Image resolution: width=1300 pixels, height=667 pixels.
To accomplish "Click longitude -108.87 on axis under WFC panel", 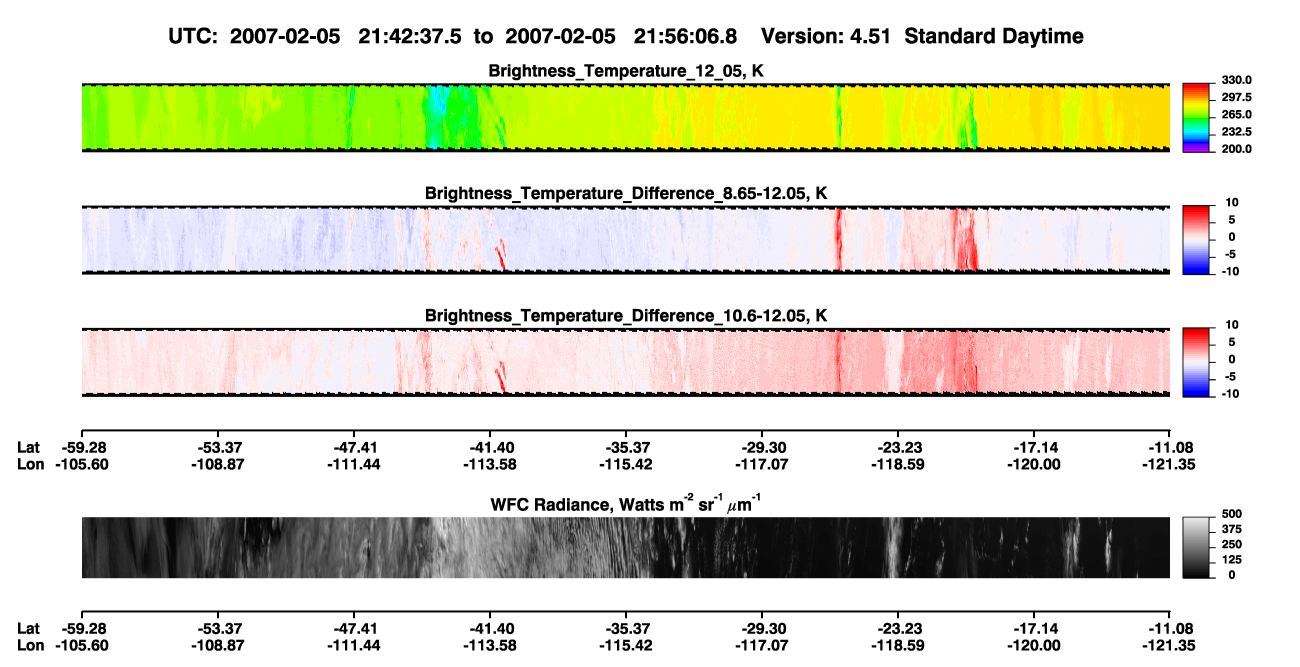I will (x=217, y=645).
